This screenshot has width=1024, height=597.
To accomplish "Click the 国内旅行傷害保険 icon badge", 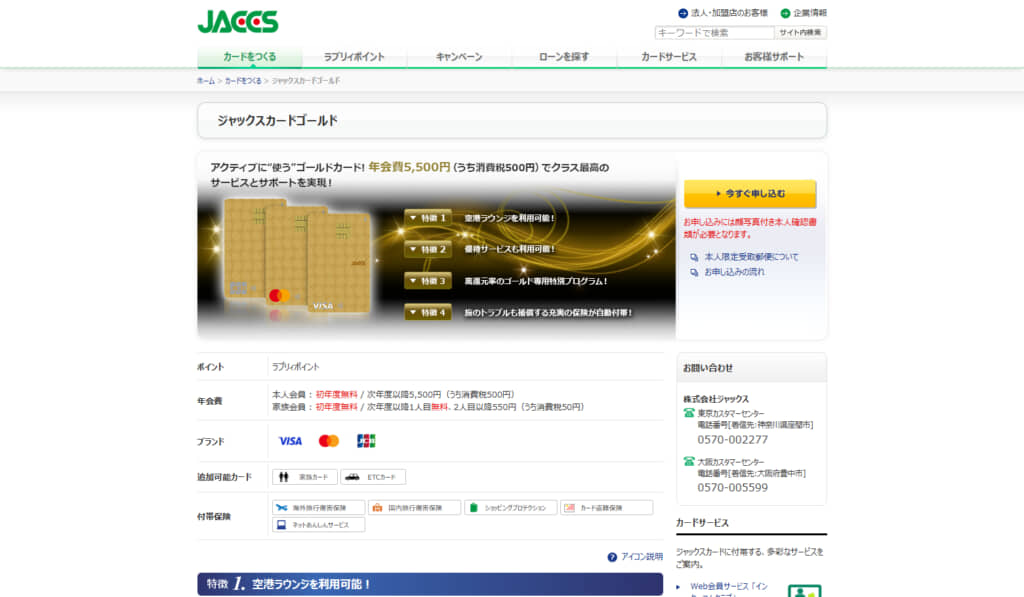I will coord(415,508).
